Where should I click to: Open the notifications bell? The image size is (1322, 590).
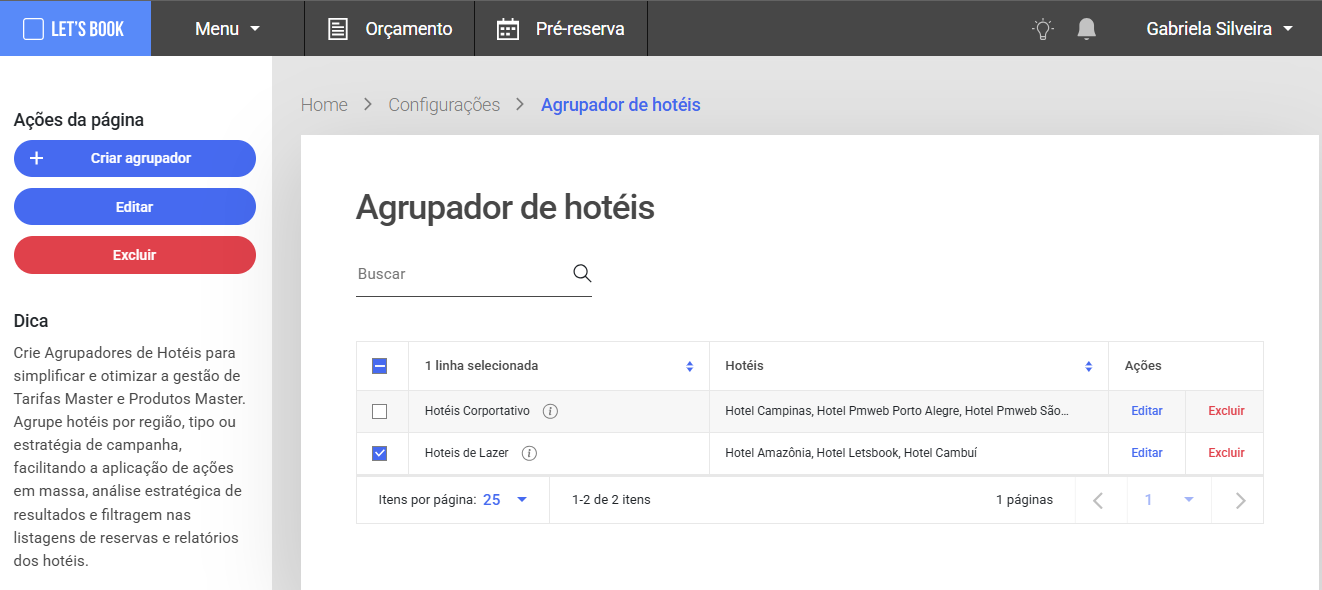coord(1087,29)
